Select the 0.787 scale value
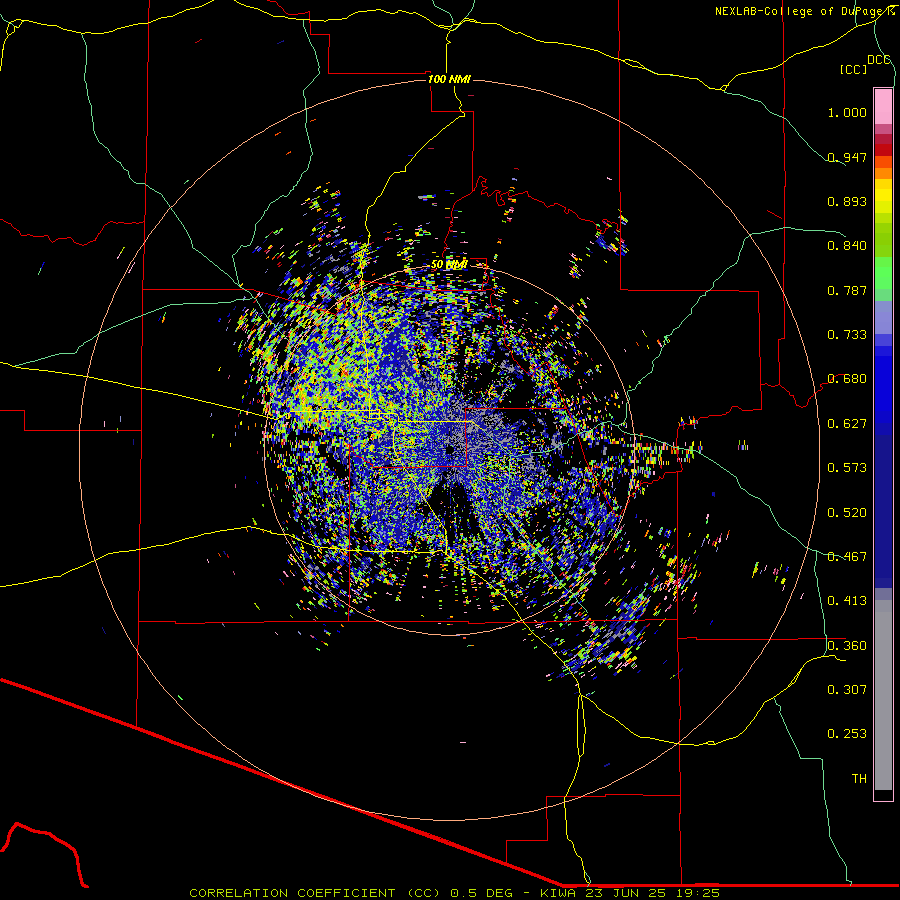This screenshot has height=900, width=900. click(847, 290)
